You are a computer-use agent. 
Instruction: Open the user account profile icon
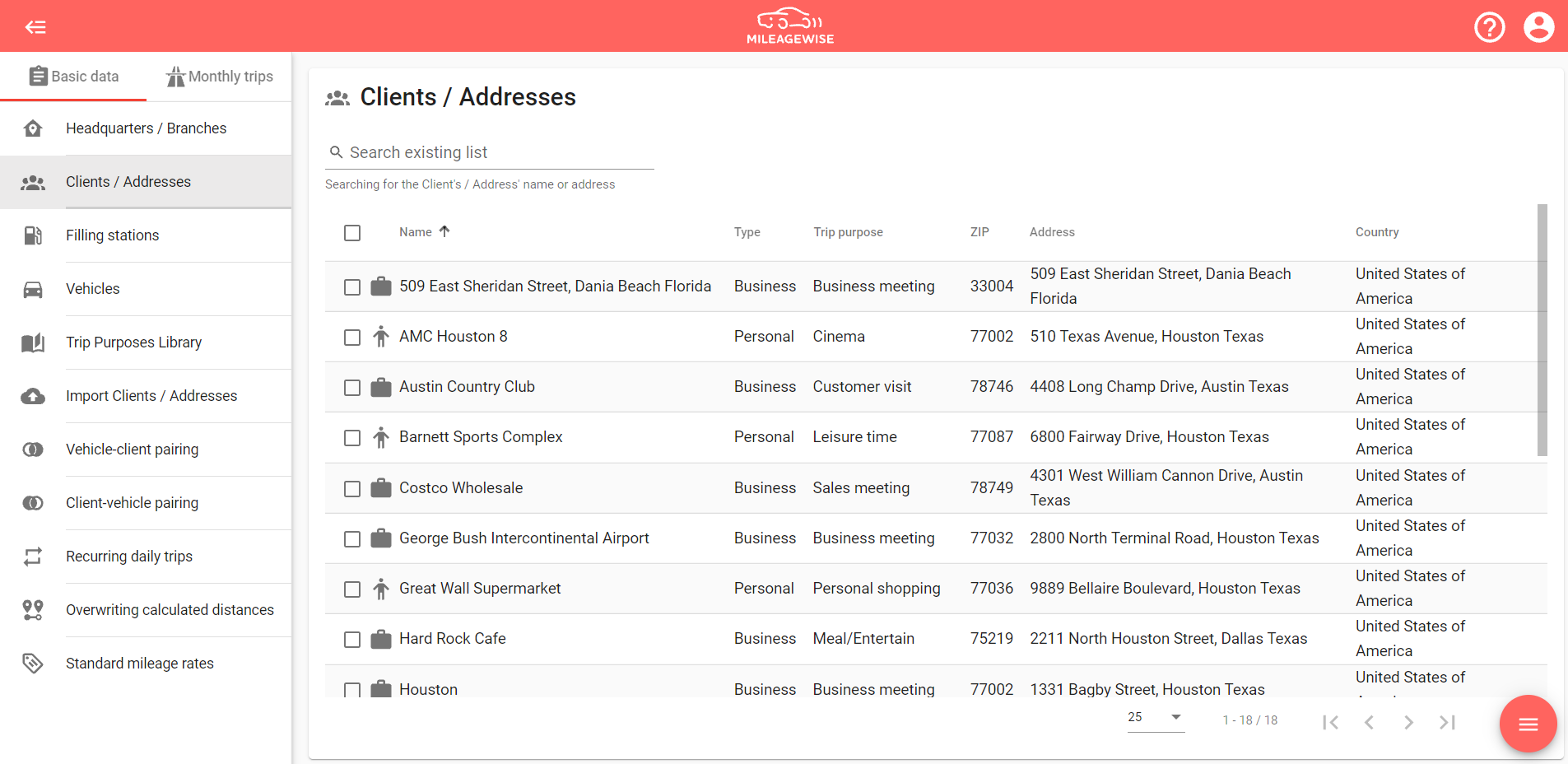pos(1538,27)
